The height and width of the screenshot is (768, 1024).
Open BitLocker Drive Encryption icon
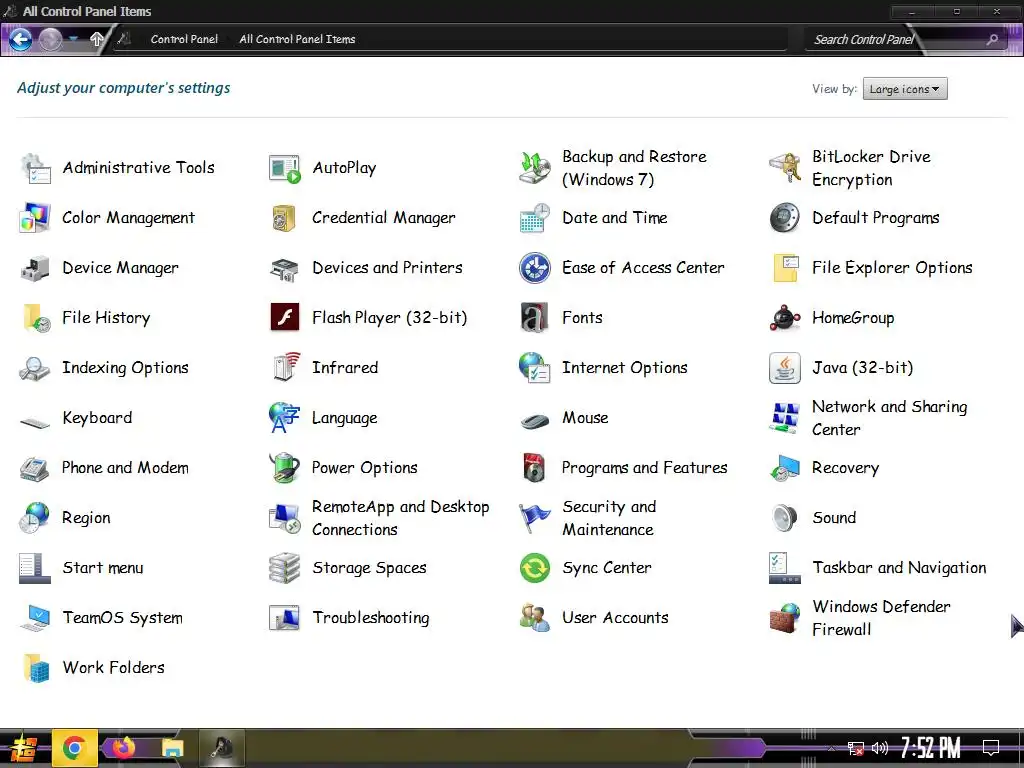coord(785,168)
